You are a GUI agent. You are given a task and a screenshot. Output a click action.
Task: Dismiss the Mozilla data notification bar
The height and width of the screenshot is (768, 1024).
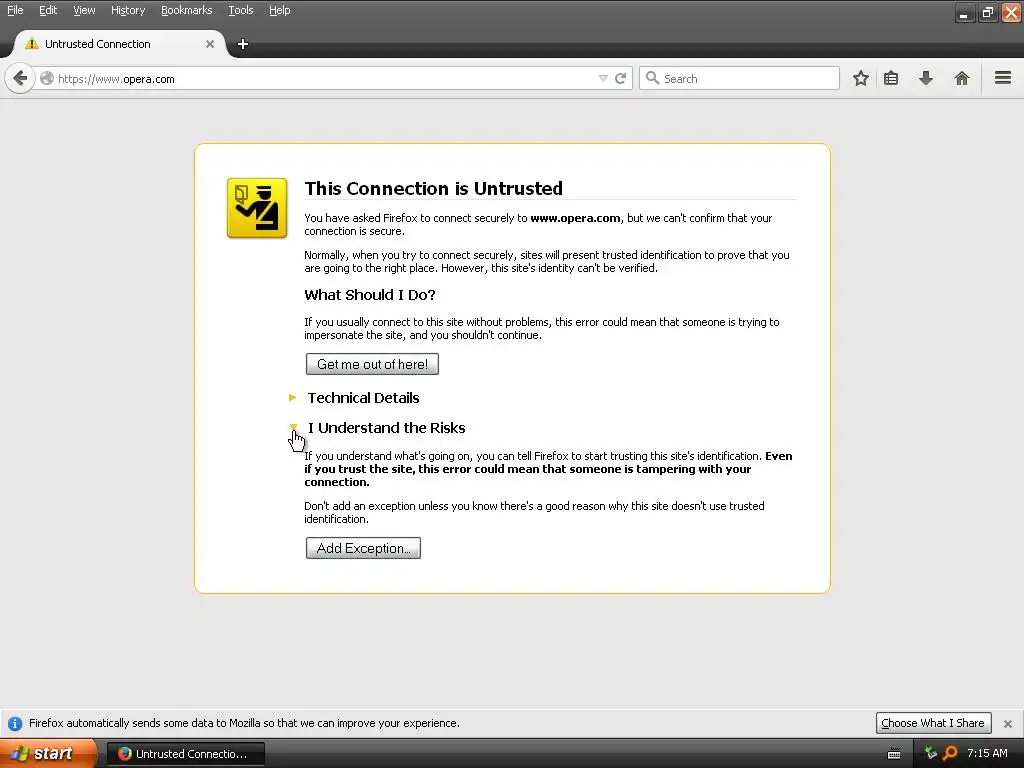tap(1008, 724)
